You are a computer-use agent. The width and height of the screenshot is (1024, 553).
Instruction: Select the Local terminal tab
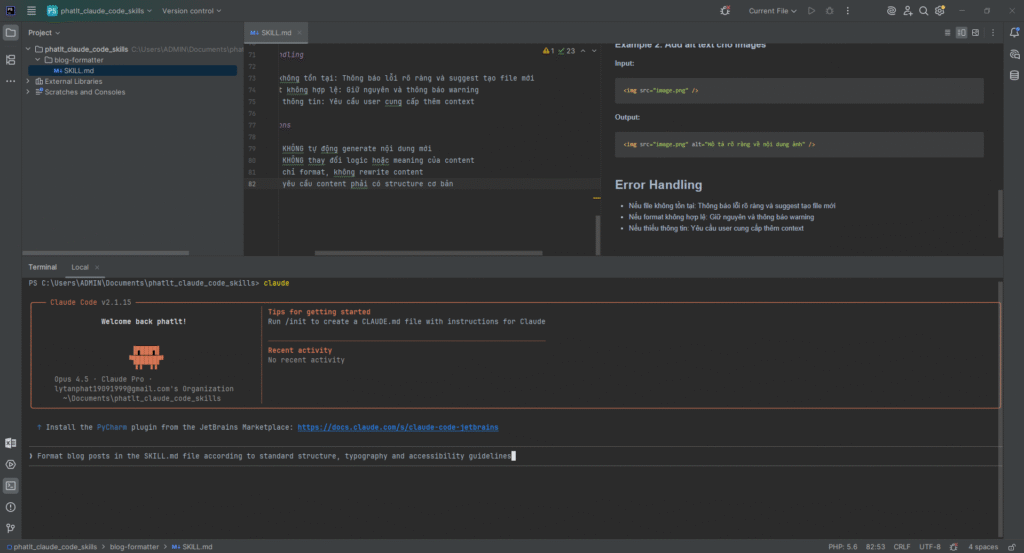78,267
